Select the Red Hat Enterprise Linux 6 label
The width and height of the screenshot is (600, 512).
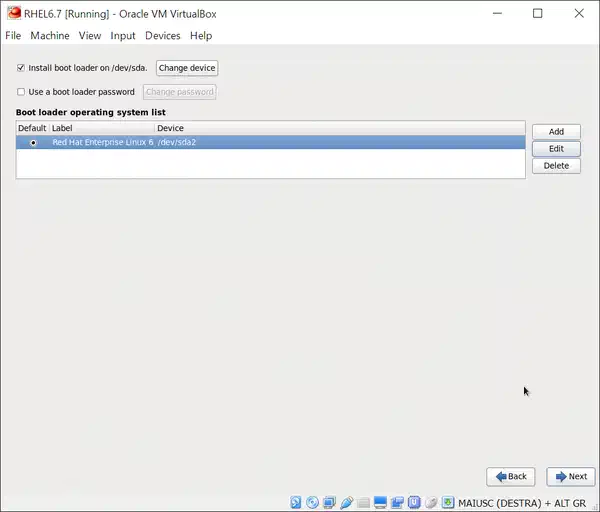[x=103, y=142]
